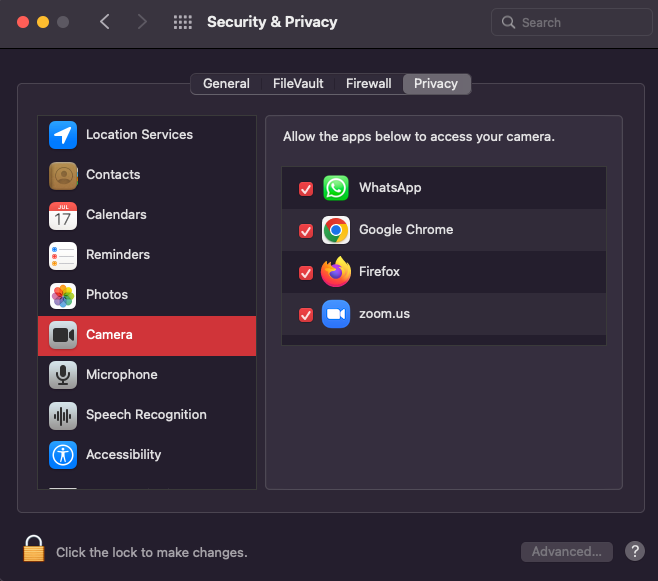Minimize window with yellow button
The image size is (658, 581).
43,22
